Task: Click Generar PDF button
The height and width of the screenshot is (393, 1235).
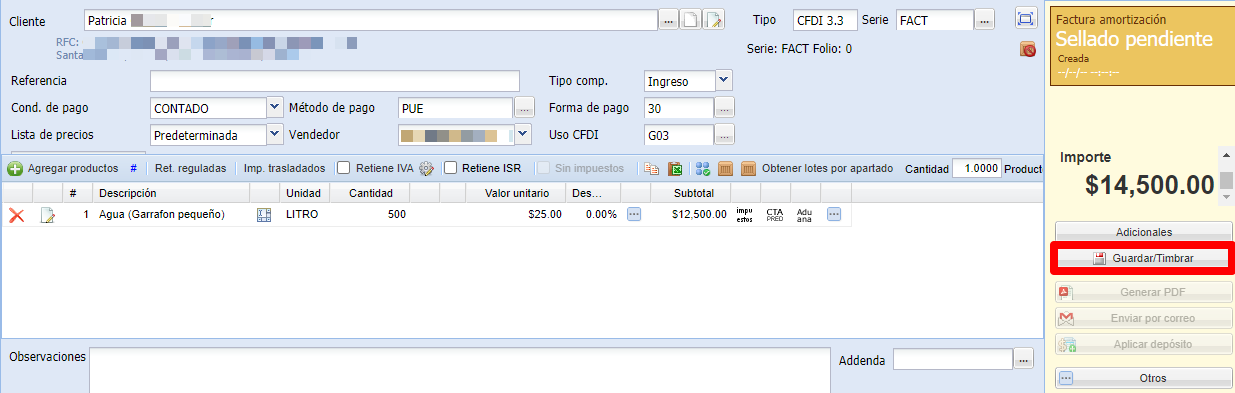Action: (1144, 293)
